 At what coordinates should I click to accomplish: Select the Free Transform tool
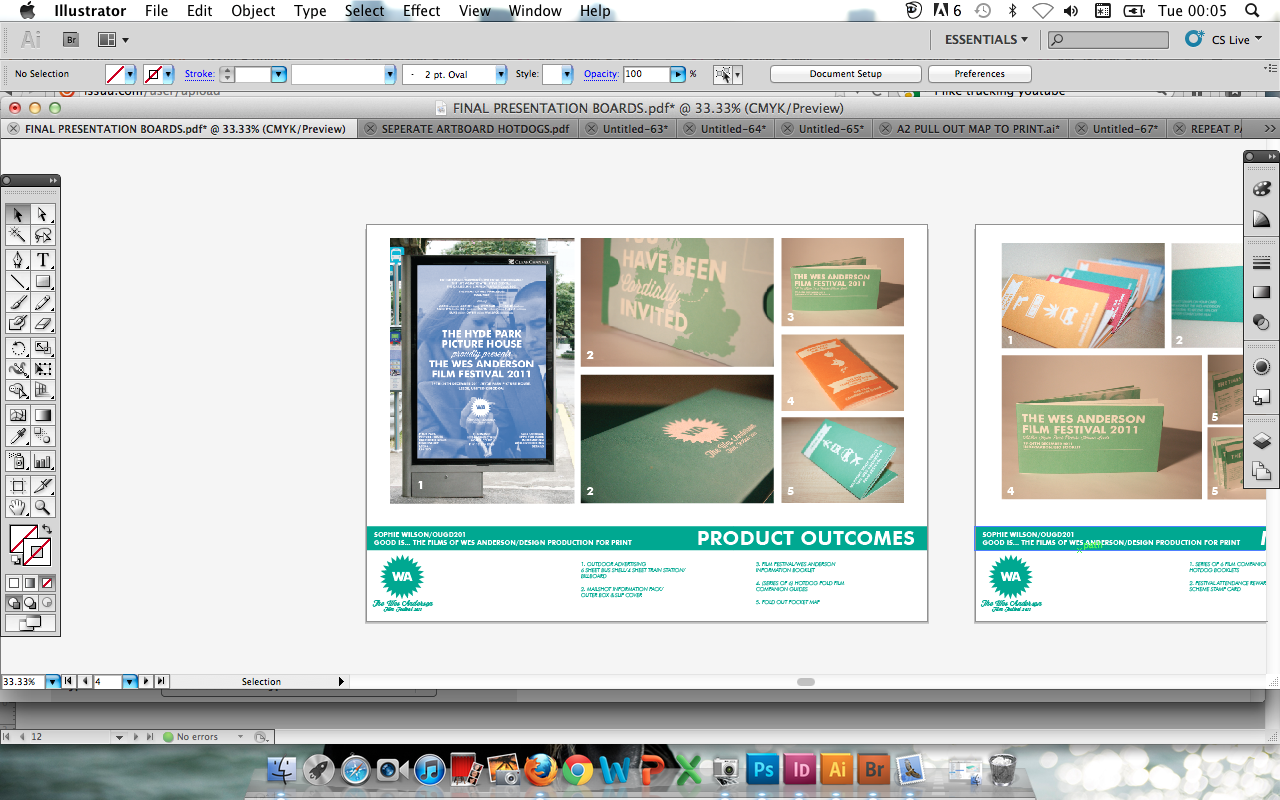(x=43, y=369)
